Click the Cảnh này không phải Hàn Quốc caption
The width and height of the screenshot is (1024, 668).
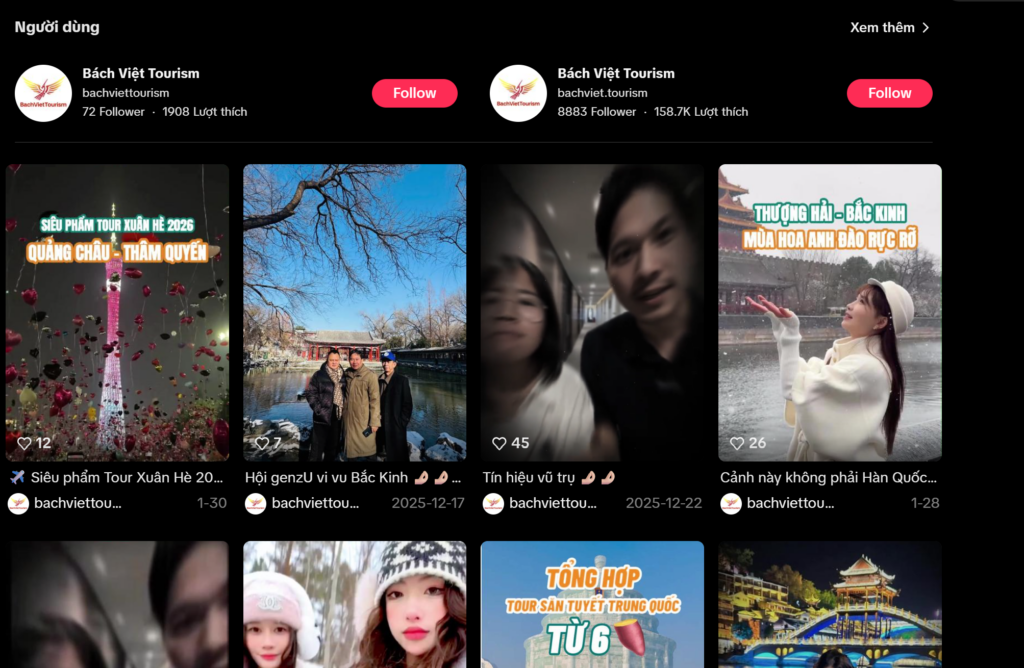click(x=828, y=477)
